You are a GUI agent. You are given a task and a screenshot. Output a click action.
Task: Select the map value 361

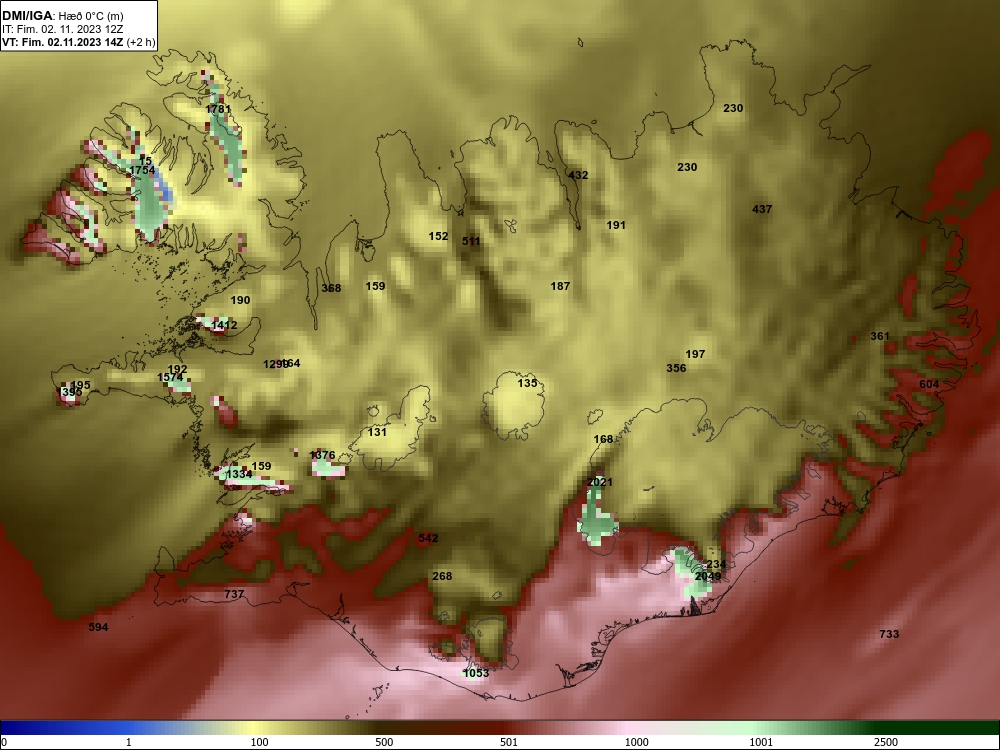(880, 336)
